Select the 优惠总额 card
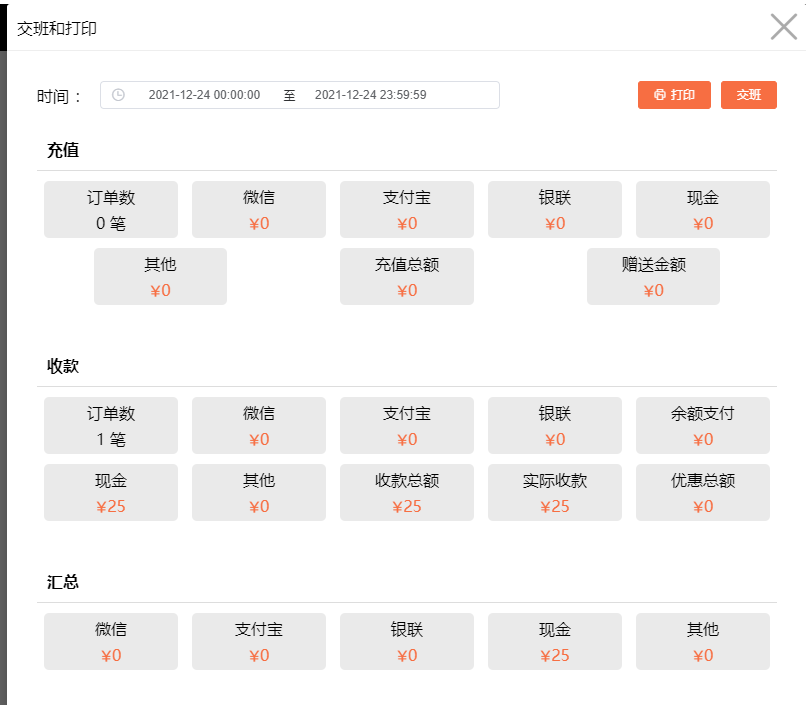This screenshot has width=806, height=705. (x=703, y=492)
